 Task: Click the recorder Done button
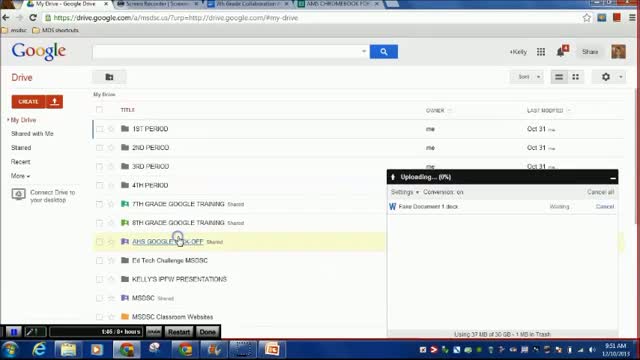tap(207, 332)
